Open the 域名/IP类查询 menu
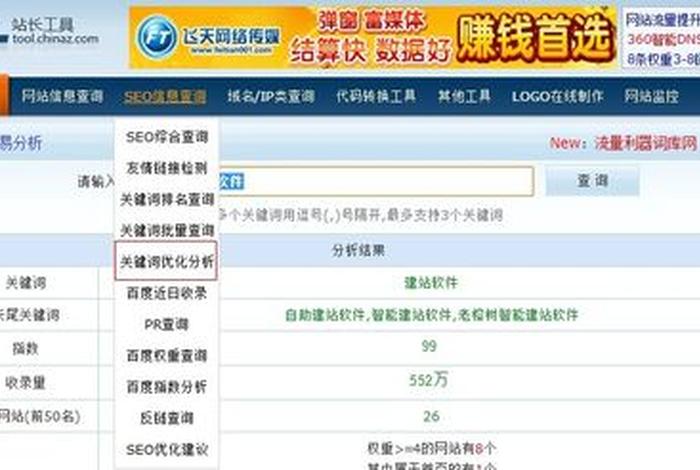The height and width of the screenshot is (470, 700). pyautogui.click(x=271, y=96)
